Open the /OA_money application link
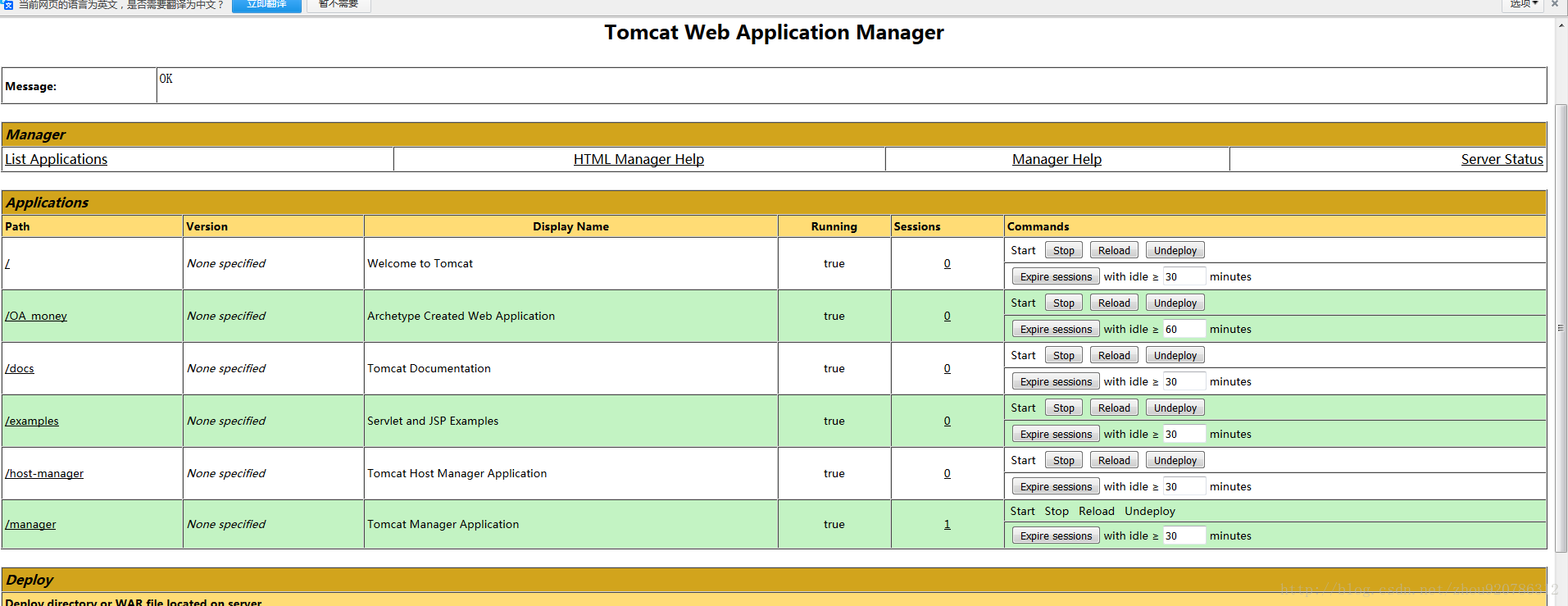 (x=36, y=316)
